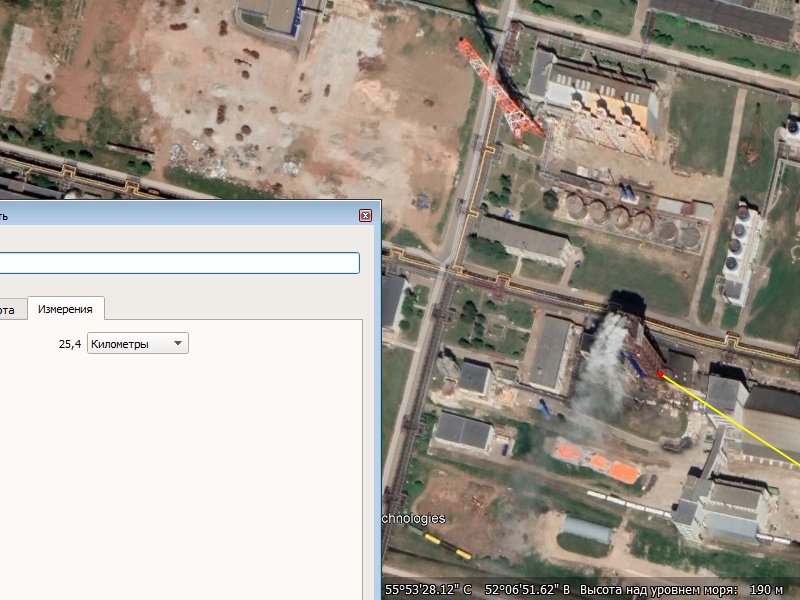
Task: Close the measurement dialog window
Action: pyautogui.click(x=365, y=215)
